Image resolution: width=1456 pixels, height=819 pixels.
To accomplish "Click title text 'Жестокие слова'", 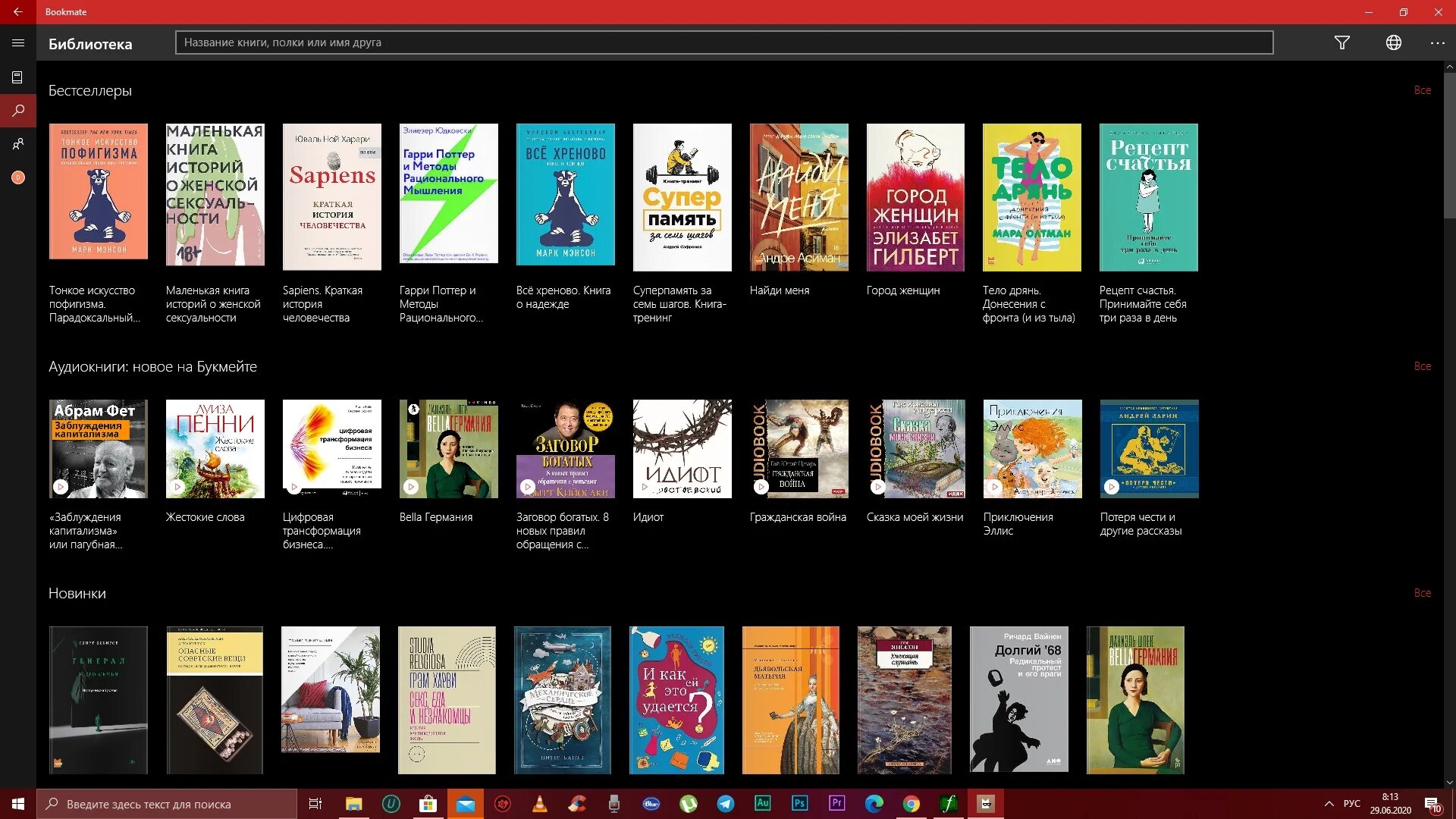I will [206, 517].
